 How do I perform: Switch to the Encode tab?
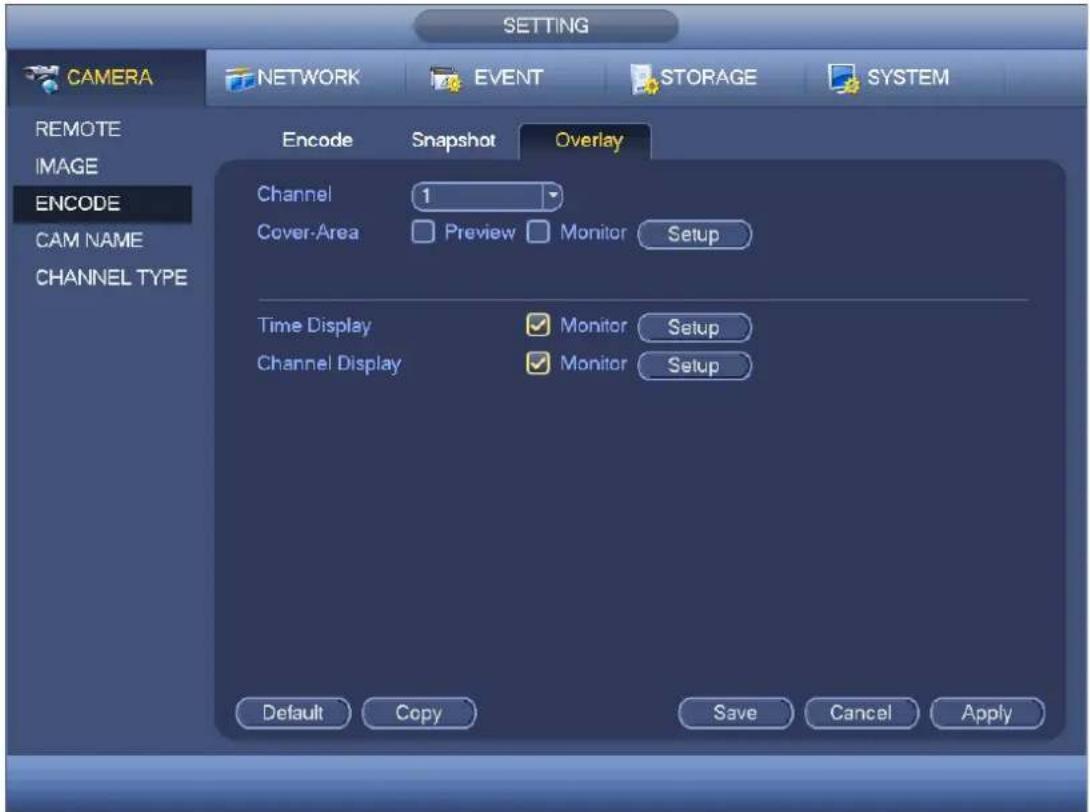coord(317,140)
